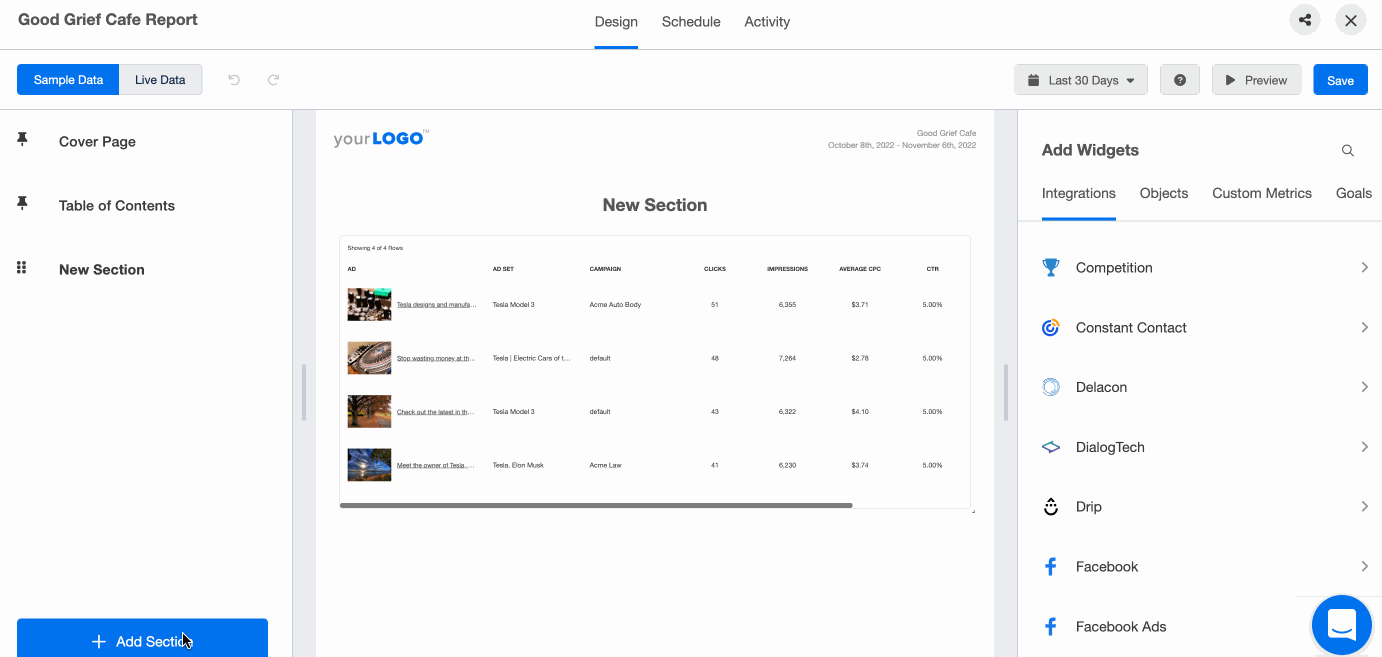This screenshot has height=657, width=1382.
Task: Click the share icon in header
Action: 1304,20
